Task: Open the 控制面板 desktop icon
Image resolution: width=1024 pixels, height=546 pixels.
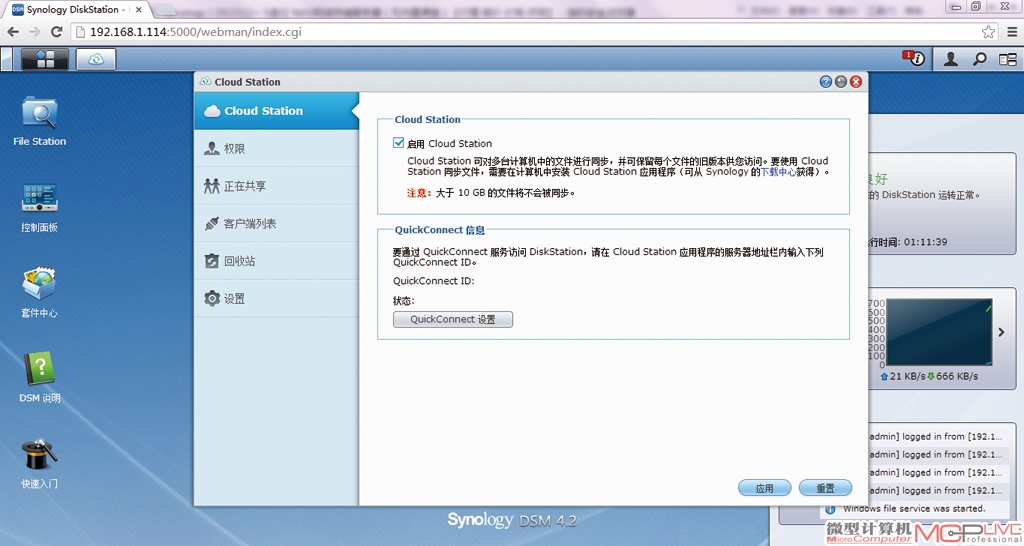Action: point(39,208)
